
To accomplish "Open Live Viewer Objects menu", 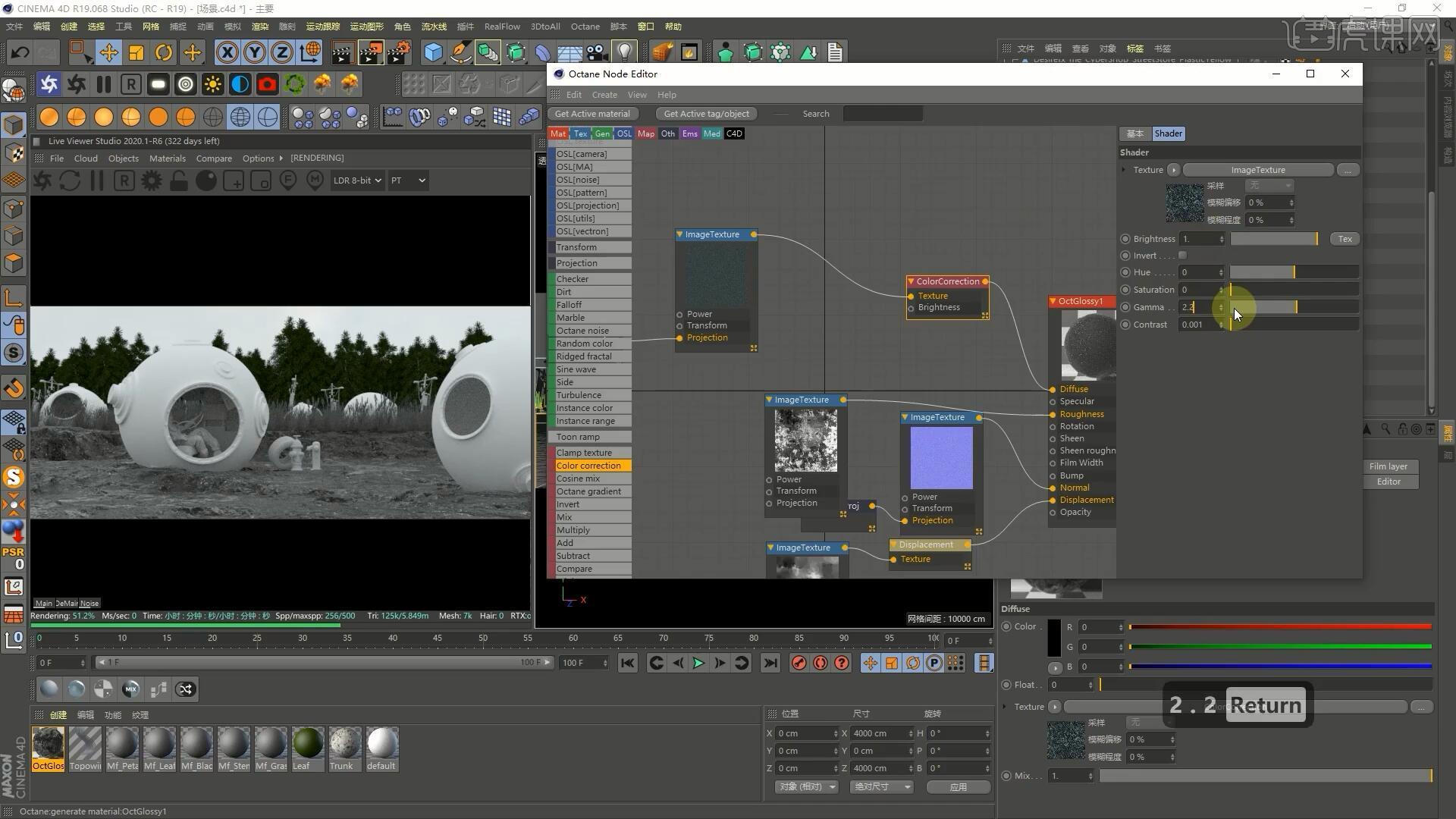I will click(123, 158).
